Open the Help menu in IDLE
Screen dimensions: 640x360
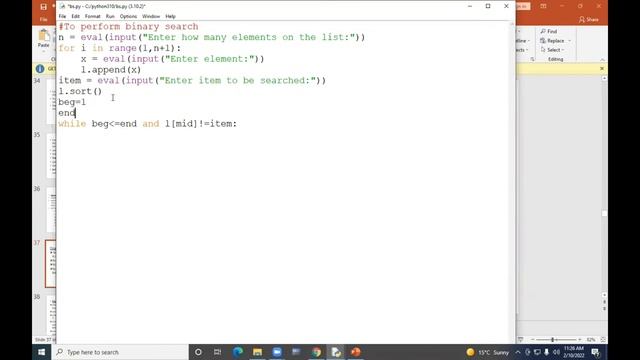coord(170,16)
